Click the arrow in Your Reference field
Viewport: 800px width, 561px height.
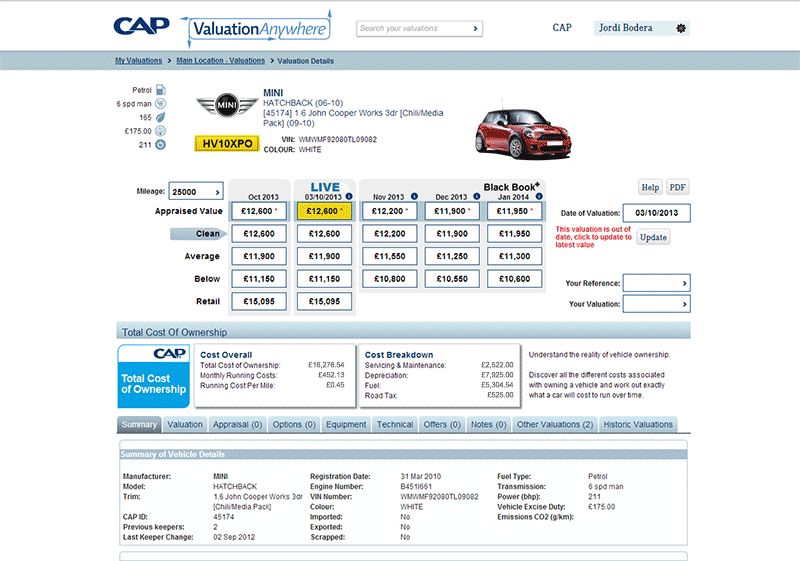[685, 283]
